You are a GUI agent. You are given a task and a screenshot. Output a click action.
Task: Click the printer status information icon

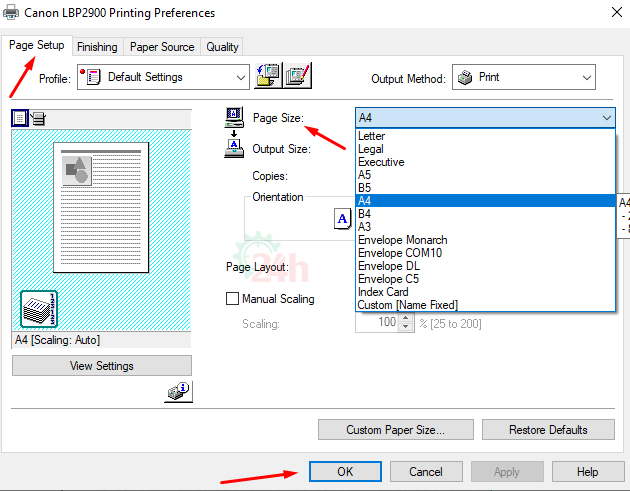pyautogui.click(x=178, y=391)
